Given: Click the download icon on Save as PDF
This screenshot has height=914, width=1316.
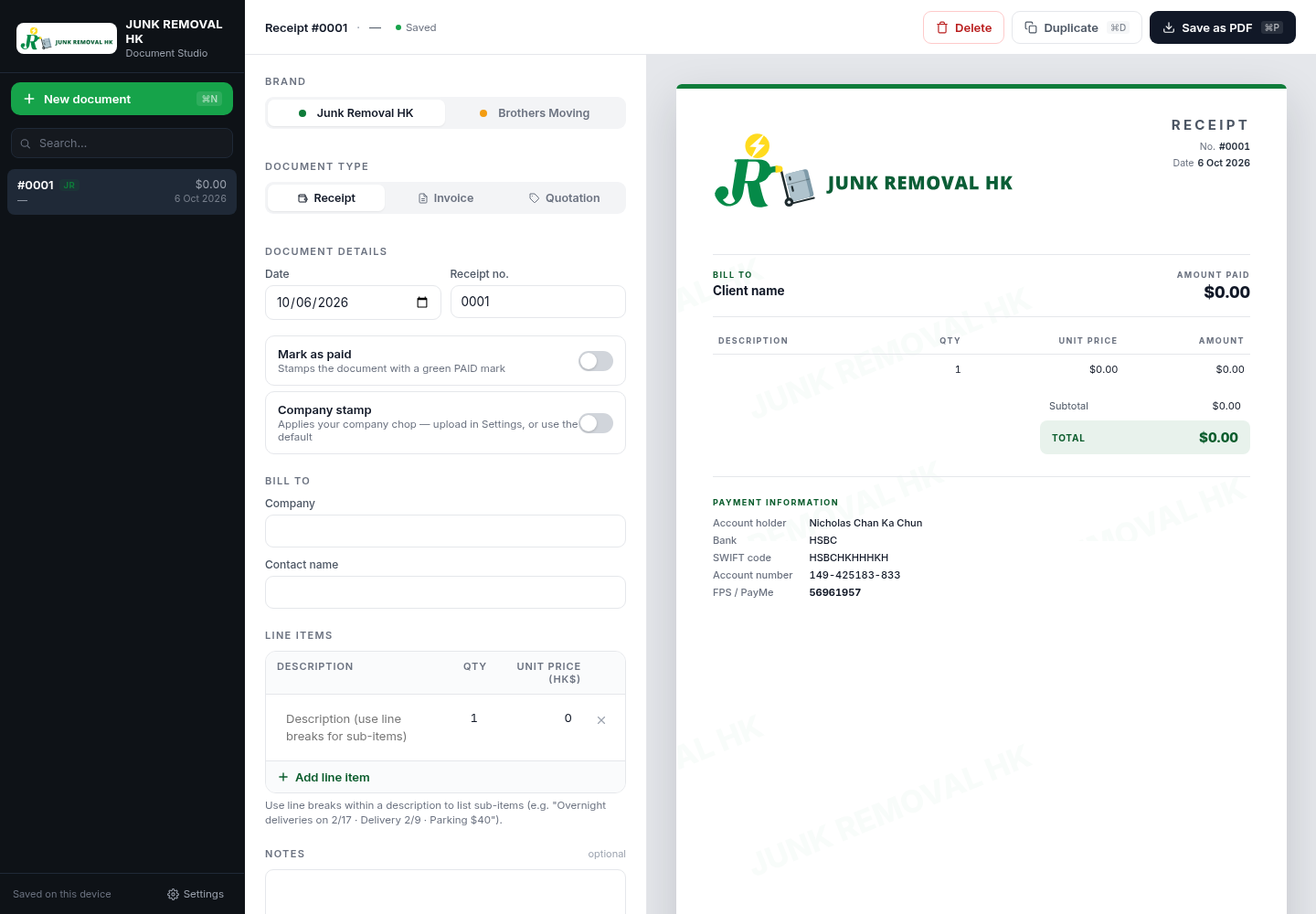Looking at the screenshot, I should [x=1169, y=27].
